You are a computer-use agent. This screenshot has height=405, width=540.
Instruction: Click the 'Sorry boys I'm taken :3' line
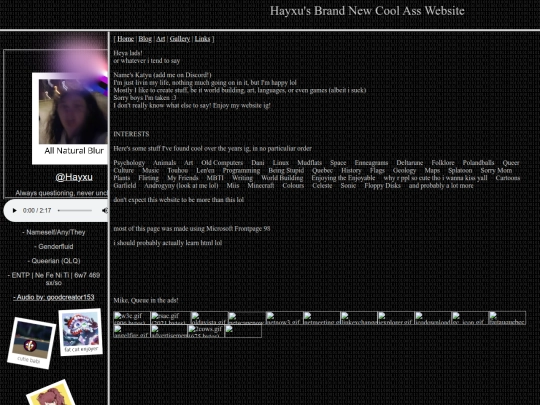pyautogui.click(x=145, y=98)
